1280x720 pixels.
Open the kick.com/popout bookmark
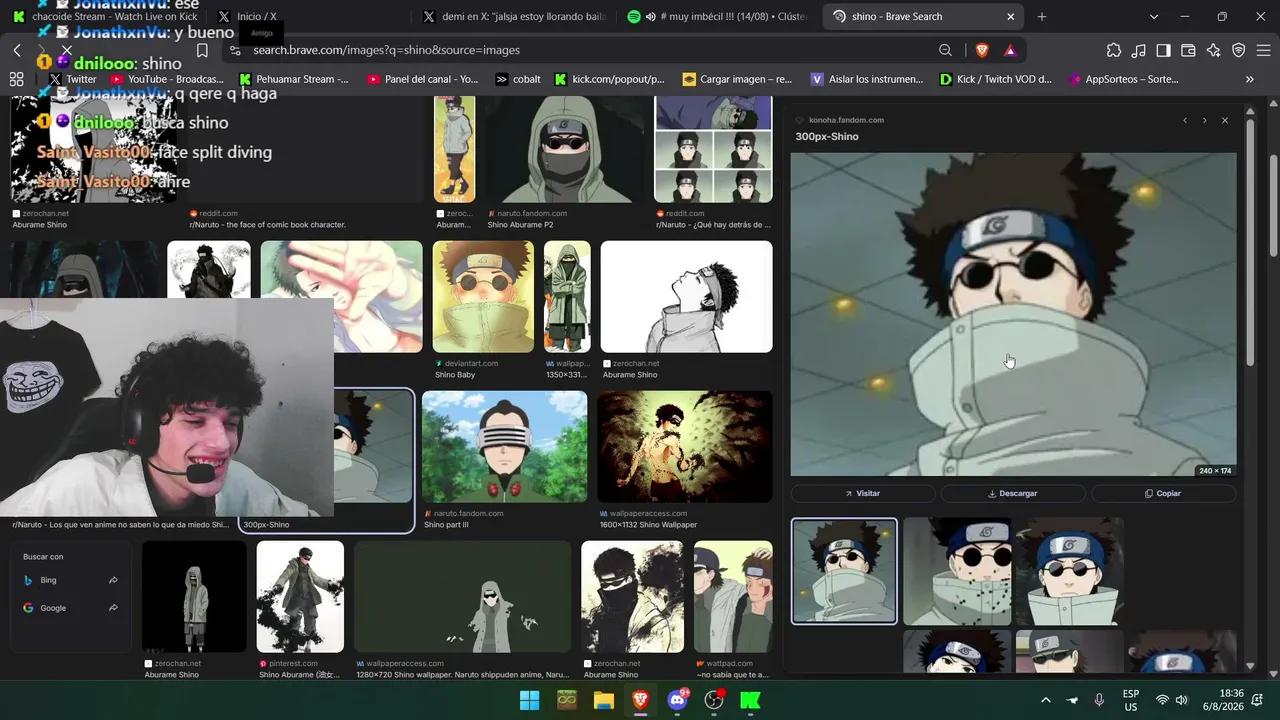coord(610,79)
